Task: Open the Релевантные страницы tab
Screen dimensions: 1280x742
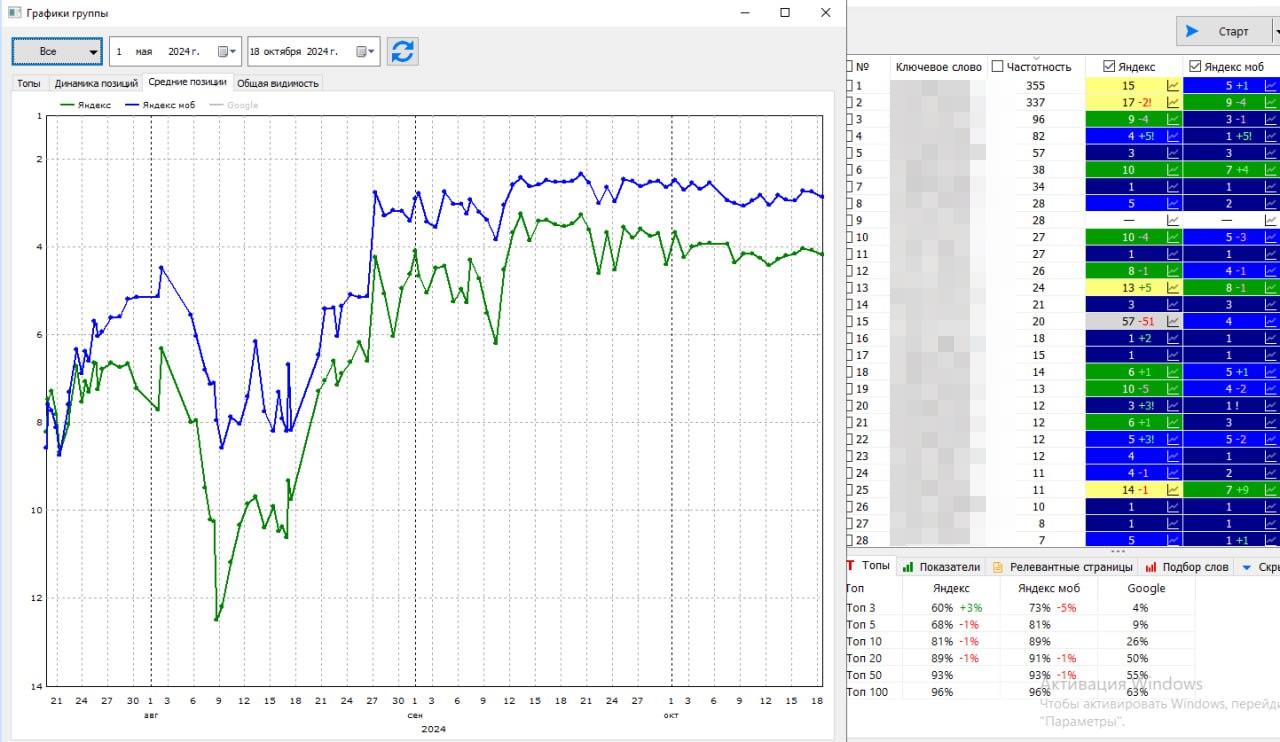Action: 1062,567
